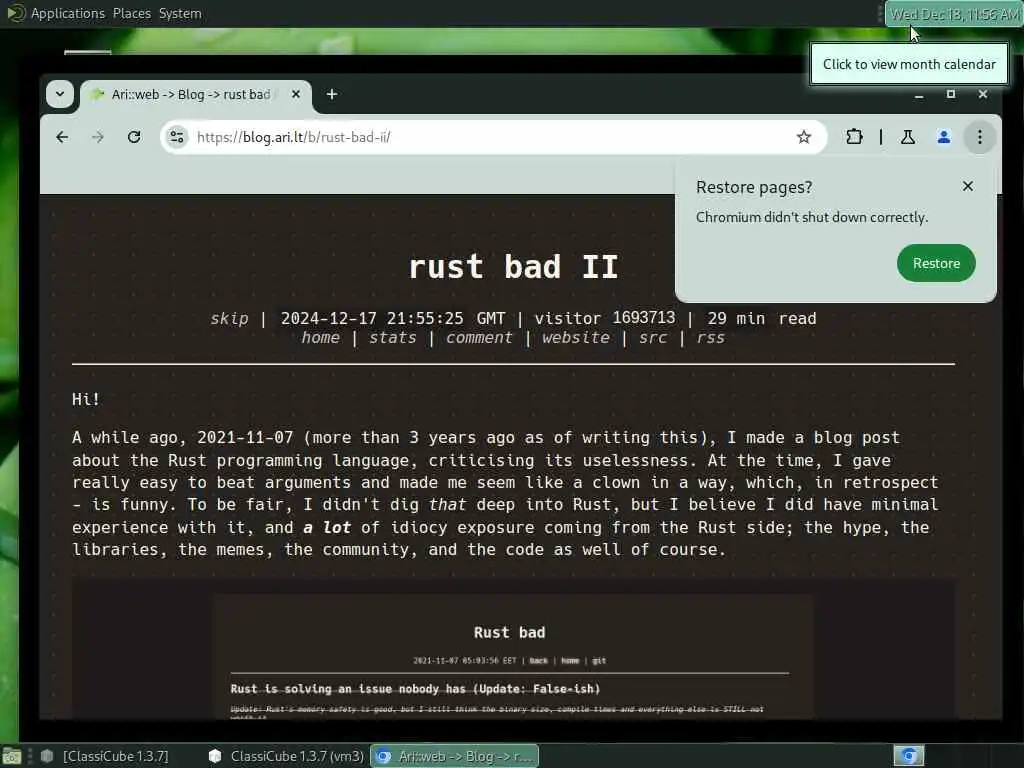
Task: Bookmark this page with the star icon
Action: 804,137
